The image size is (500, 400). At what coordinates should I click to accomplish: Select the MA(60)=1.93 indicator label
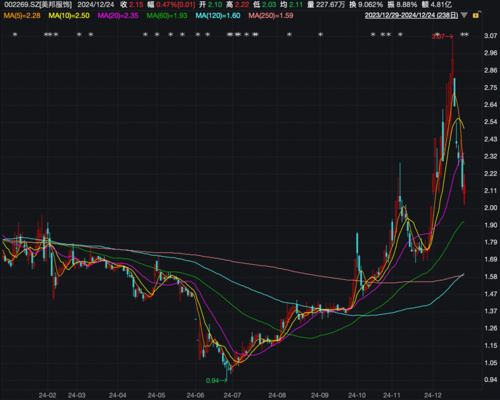click(167, 15)
